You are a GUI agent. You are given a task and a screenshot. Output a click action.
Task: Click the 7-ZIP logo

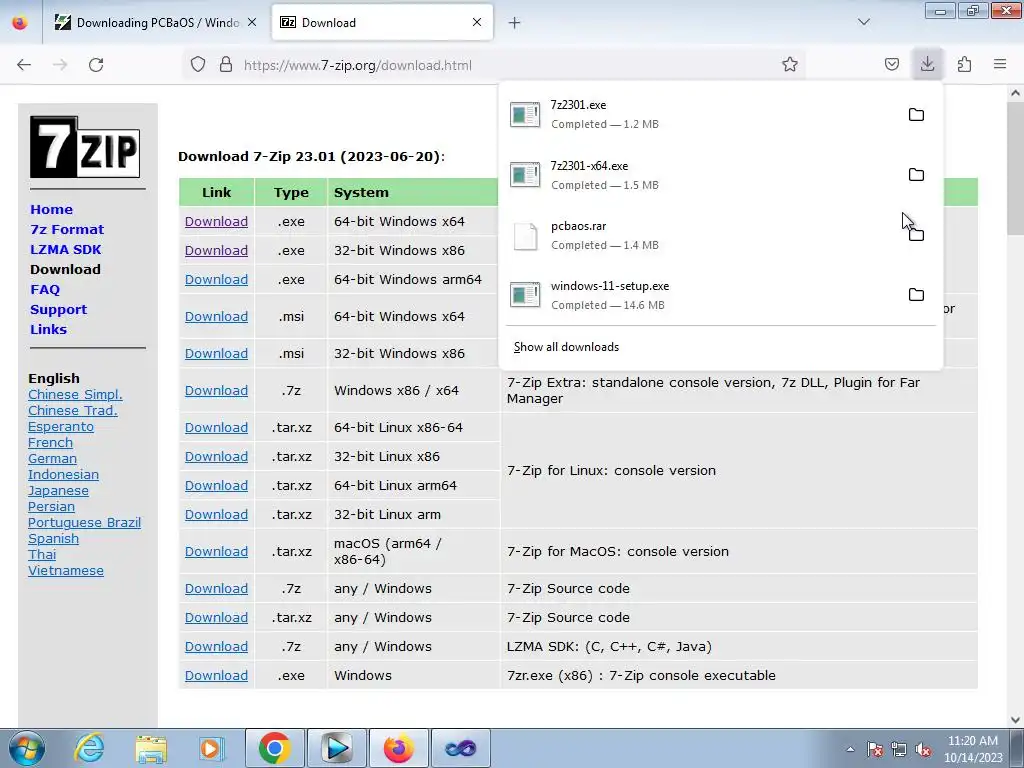tap(85, 147)
